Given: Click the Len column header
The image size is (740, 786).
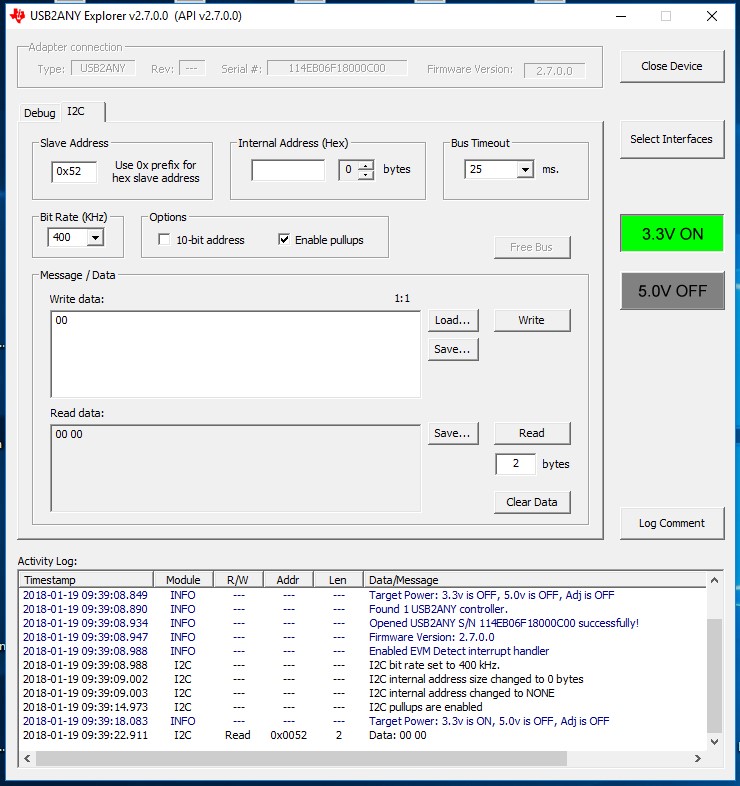Looking at the screenshot, I should coord(338,580).
